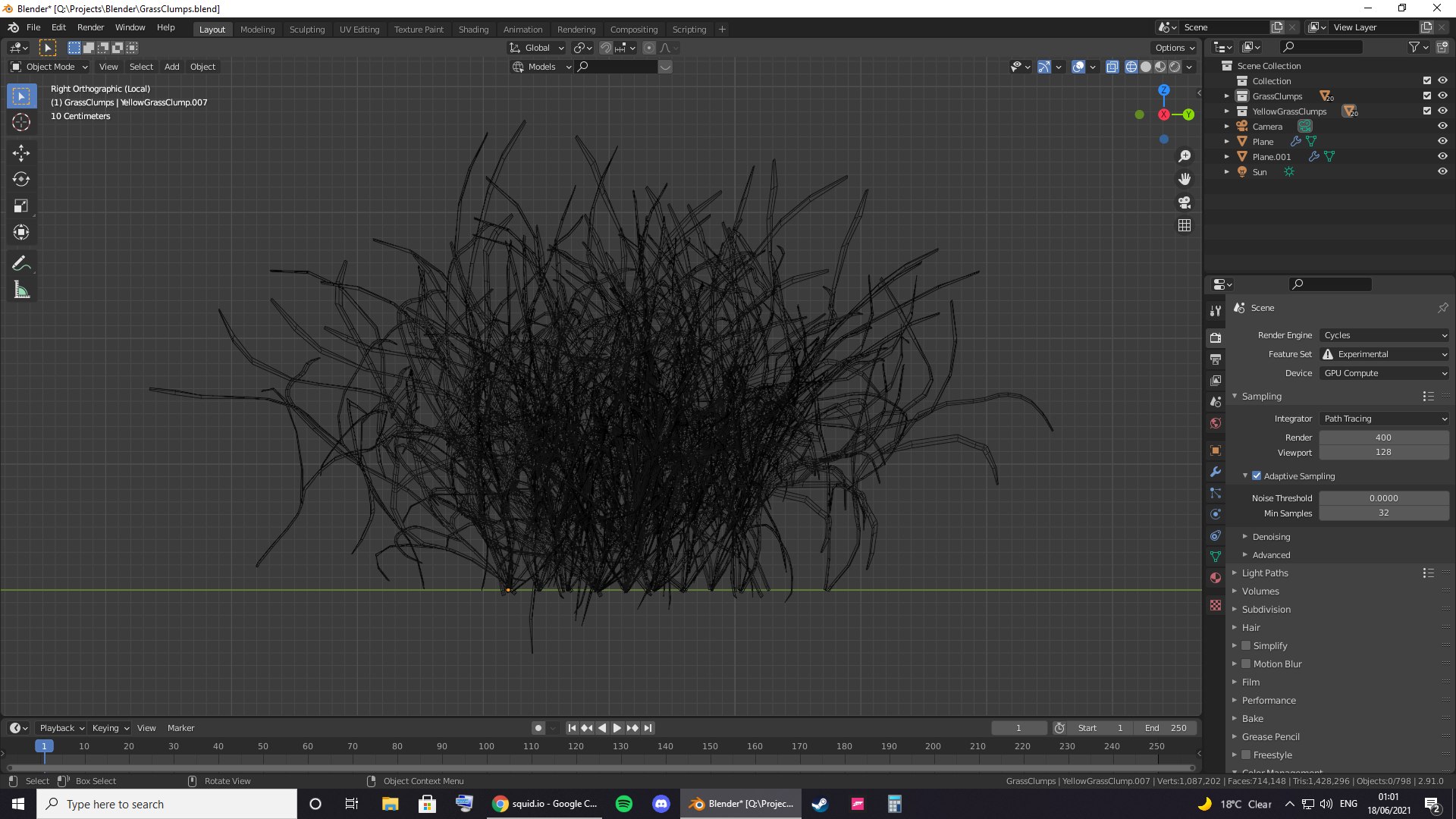Image resolution: width=1456 pixels, height=819 pixels.
Task: Open the Particles properties tab
Action: [x=1216, y=493]
